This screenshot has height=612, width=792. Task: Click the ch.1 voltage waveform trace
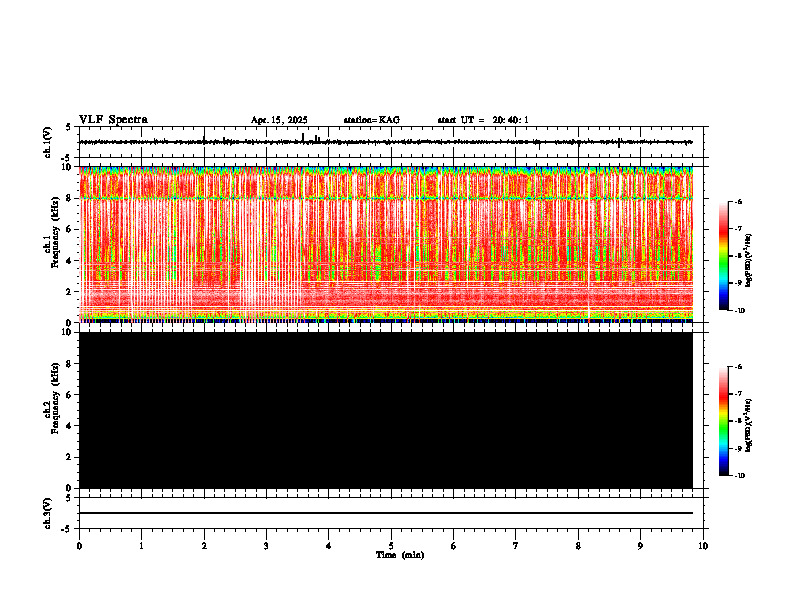coord(386,142)
